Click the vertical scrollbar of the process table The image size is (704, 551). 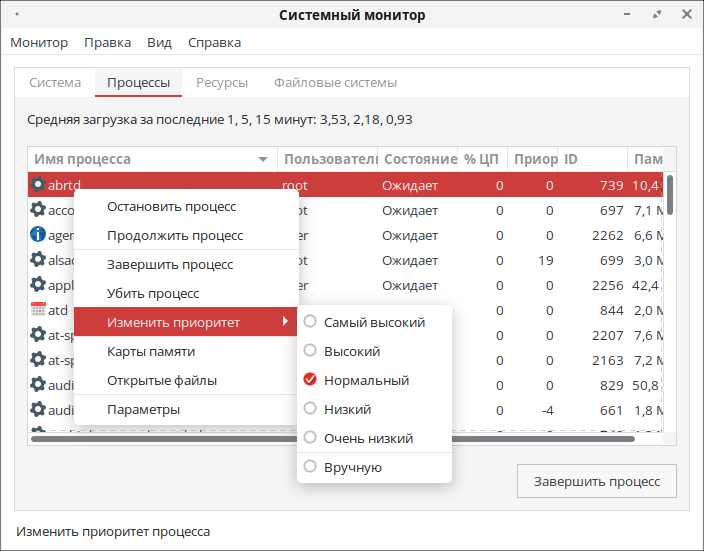click(670, 195)
